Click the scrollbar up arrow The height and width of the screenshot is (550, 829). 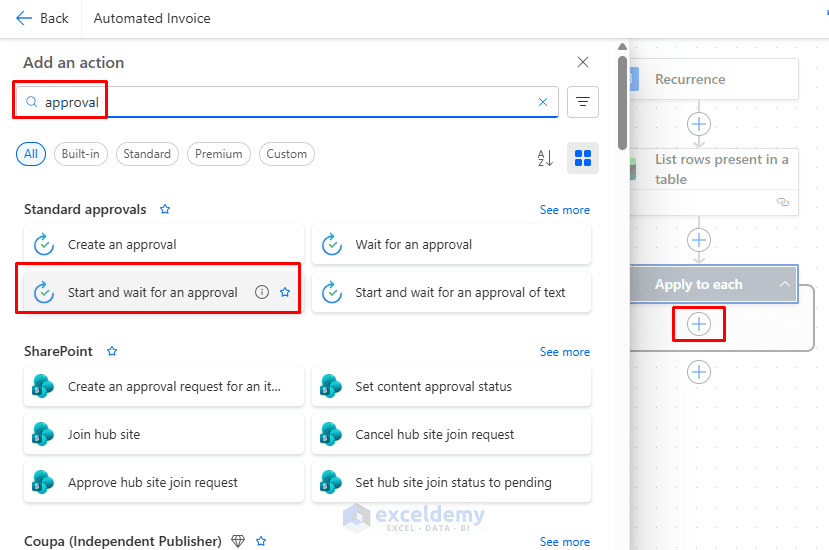622,47
